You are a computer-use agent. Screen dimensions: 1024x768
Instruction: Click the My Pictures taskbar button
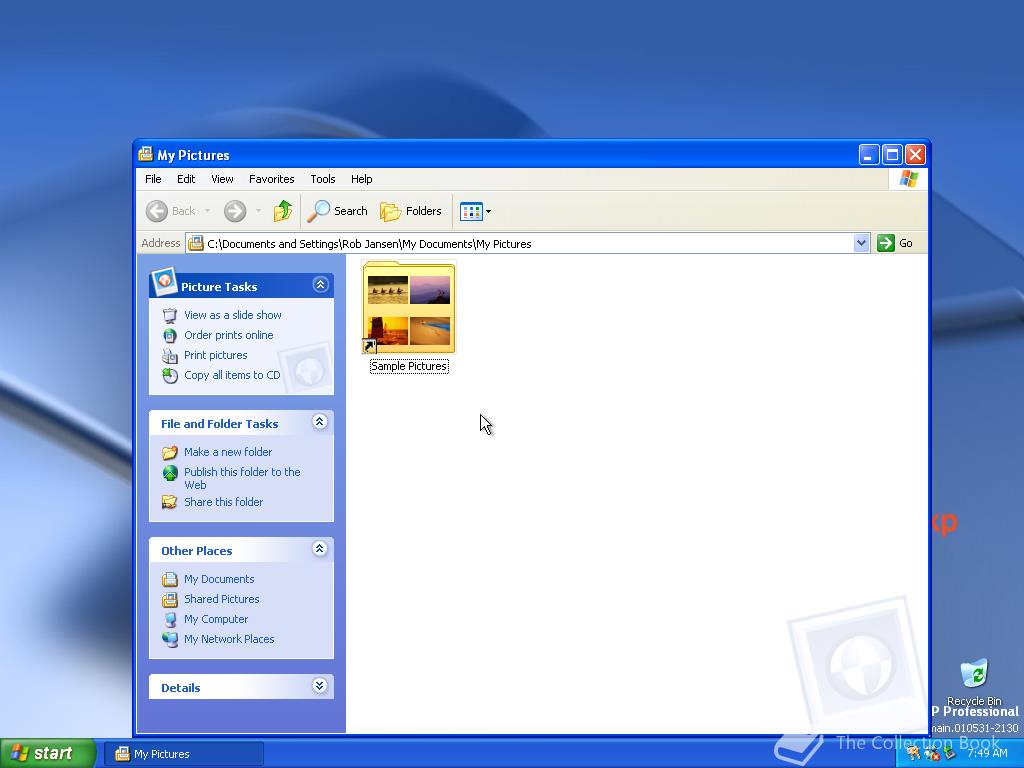[184, 754]
